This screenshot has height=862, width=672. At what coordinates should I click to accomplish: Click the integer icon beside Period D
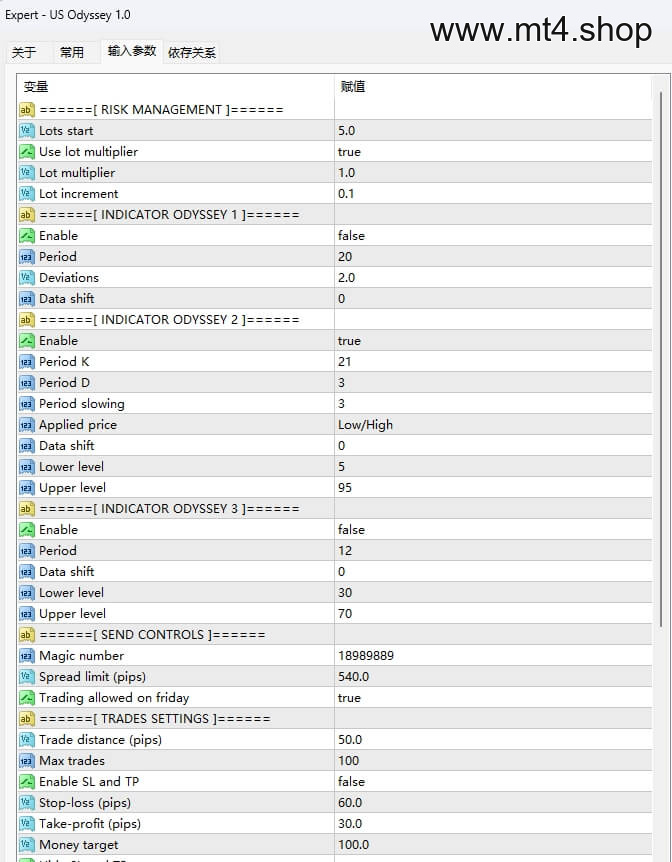coord(26,383)
